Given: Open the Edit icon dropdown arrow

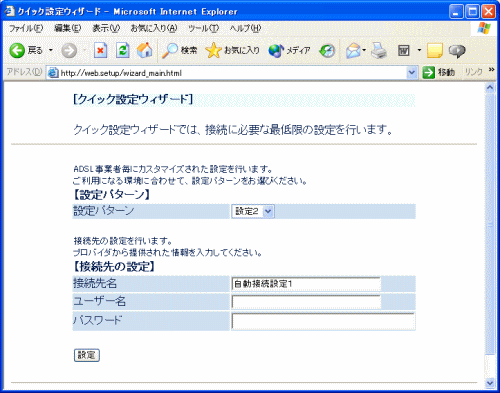Looking at the screenshot, I should click(419, 51).
